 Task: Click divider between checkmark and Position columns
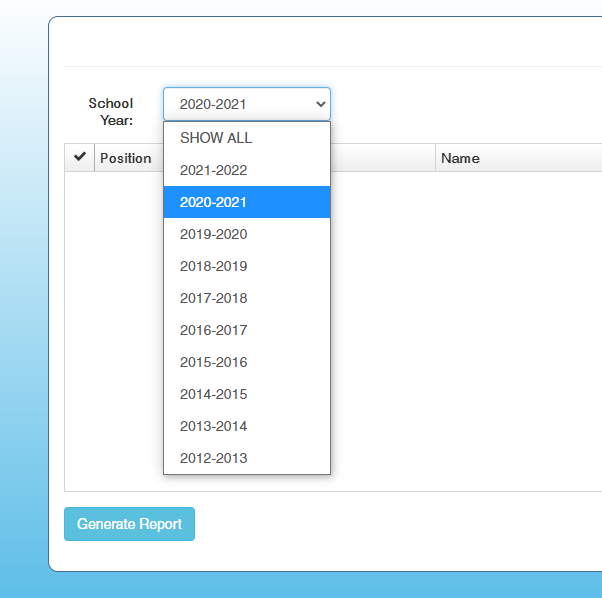(x=94, y=158)
